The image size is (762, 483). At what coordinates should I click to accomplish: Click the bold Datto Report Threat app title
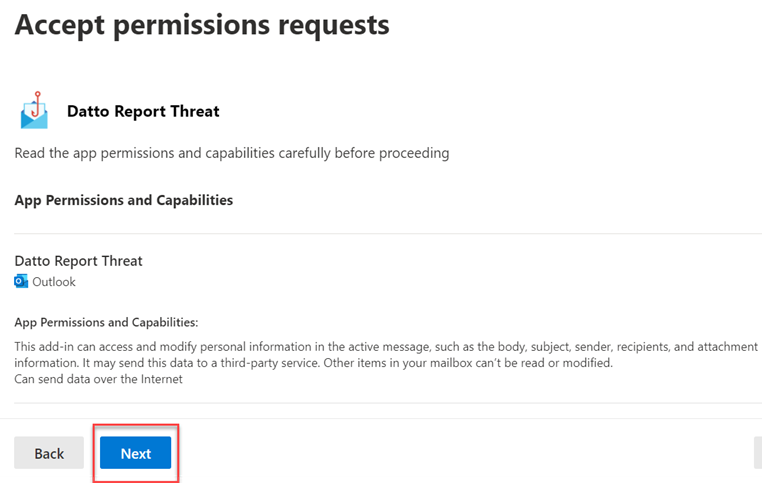click(x=143, y=111)
